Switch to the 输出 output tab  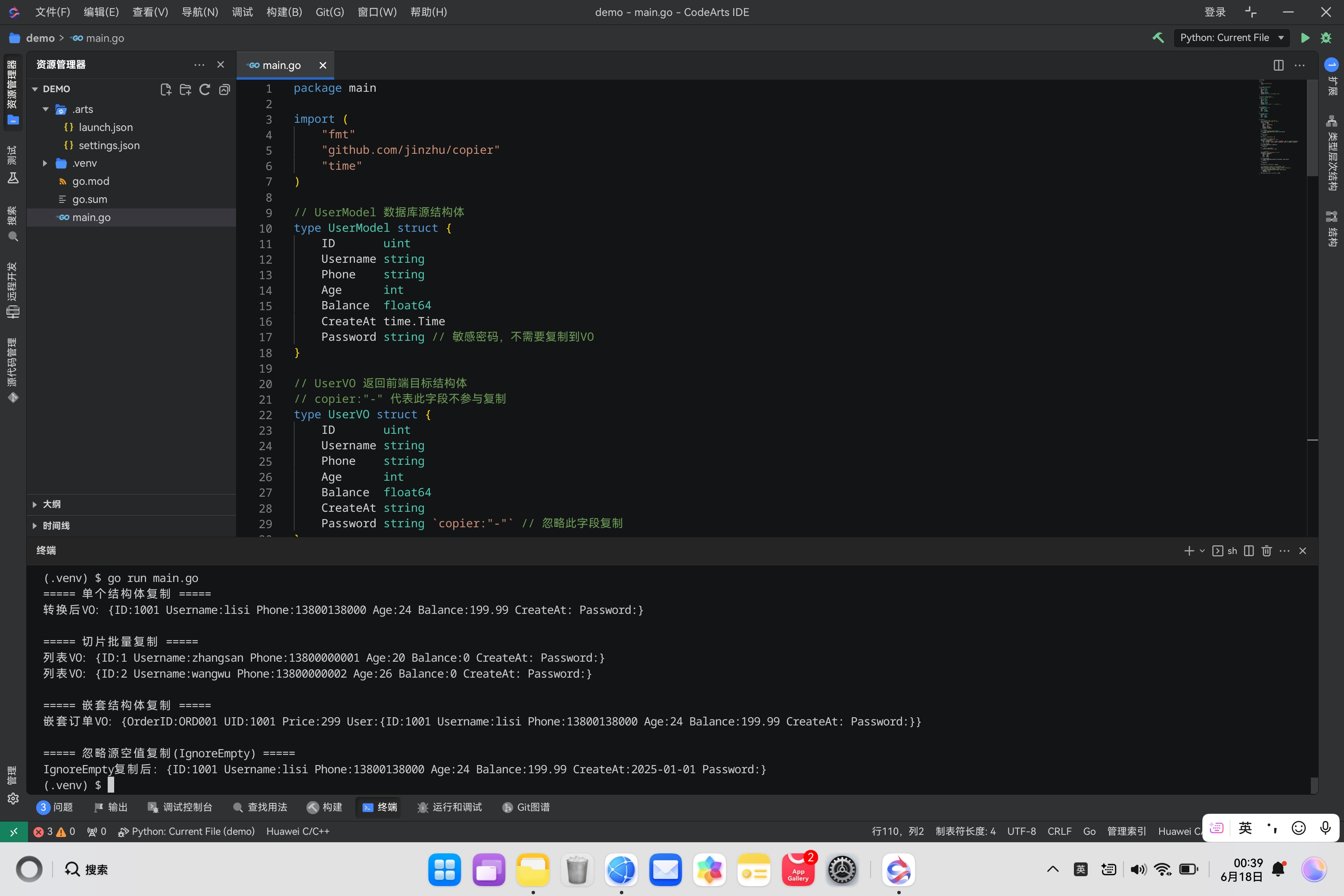coord(111,807)
